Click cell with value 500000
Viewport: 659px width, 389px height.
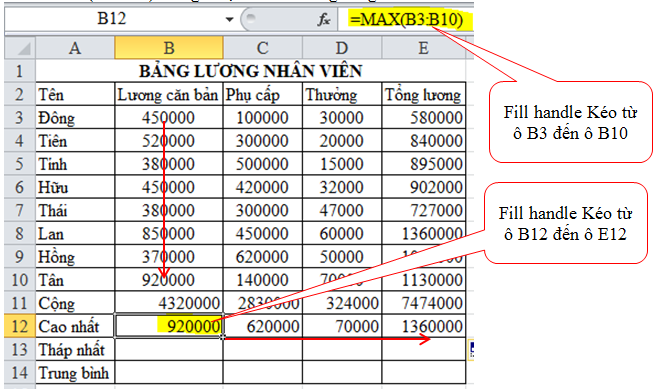coord(262,164)
